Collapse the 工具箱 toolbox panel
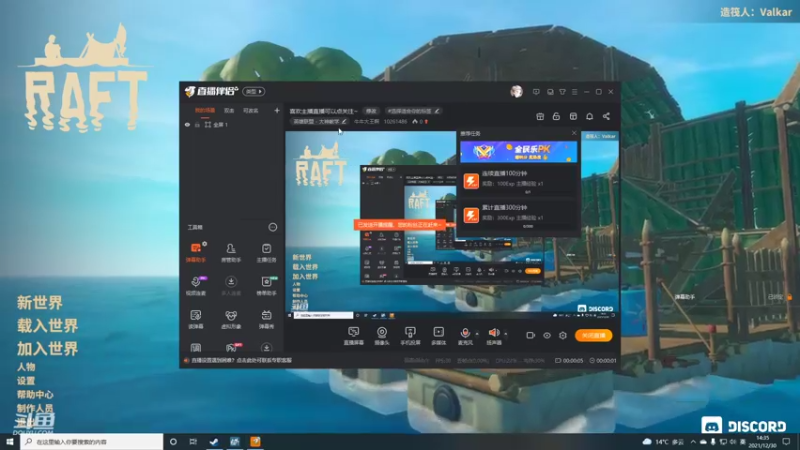 (x=273, y=227)
